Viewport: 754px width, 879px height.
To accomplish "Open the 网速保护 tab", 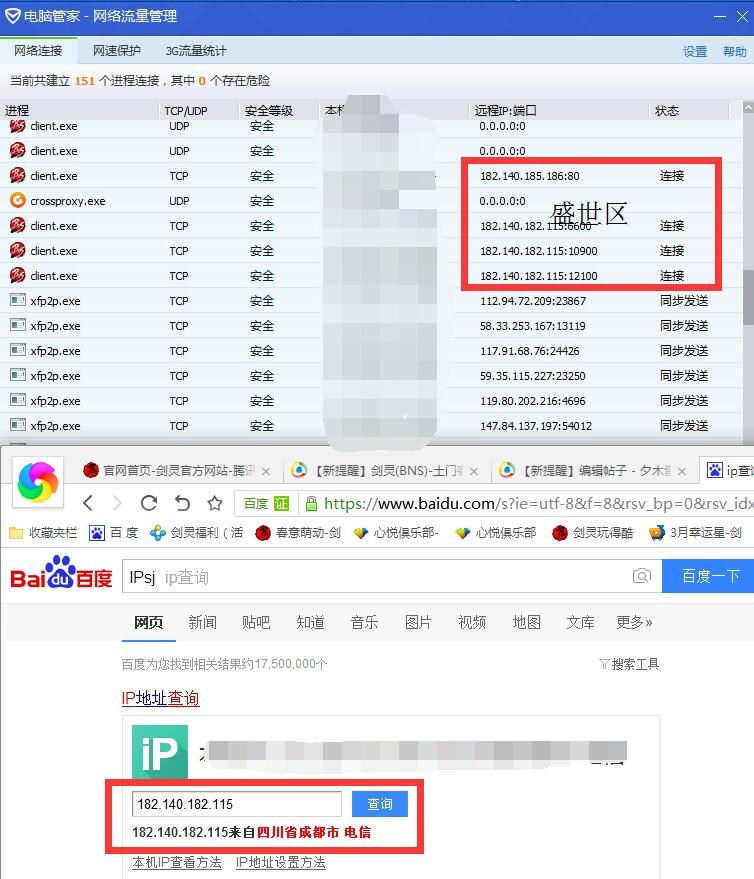I will pyautogui.click(x=117, y=50).
